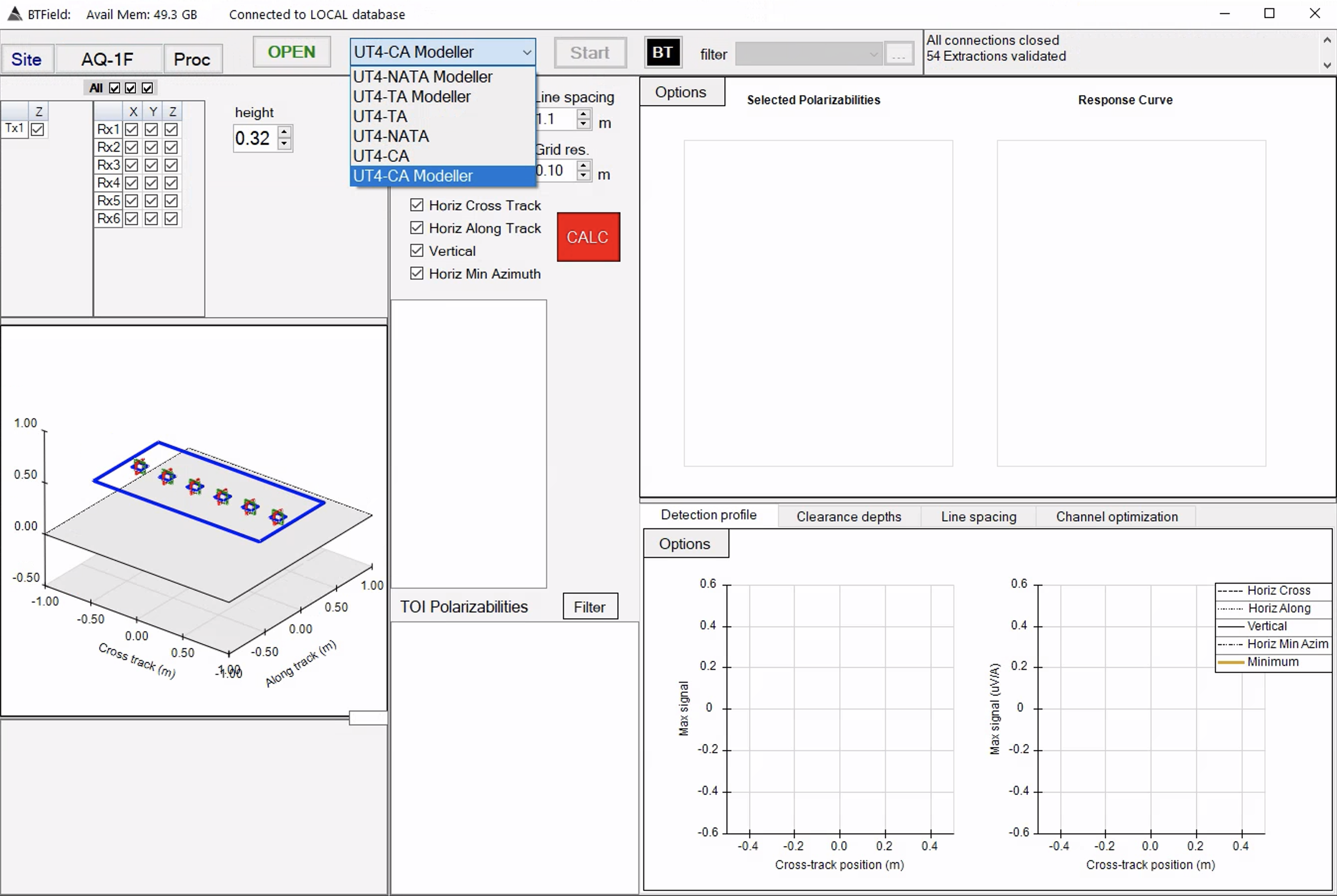Decrease the height value with down arrow
The height and width of the screenshot is (896, 1337).
284,143
